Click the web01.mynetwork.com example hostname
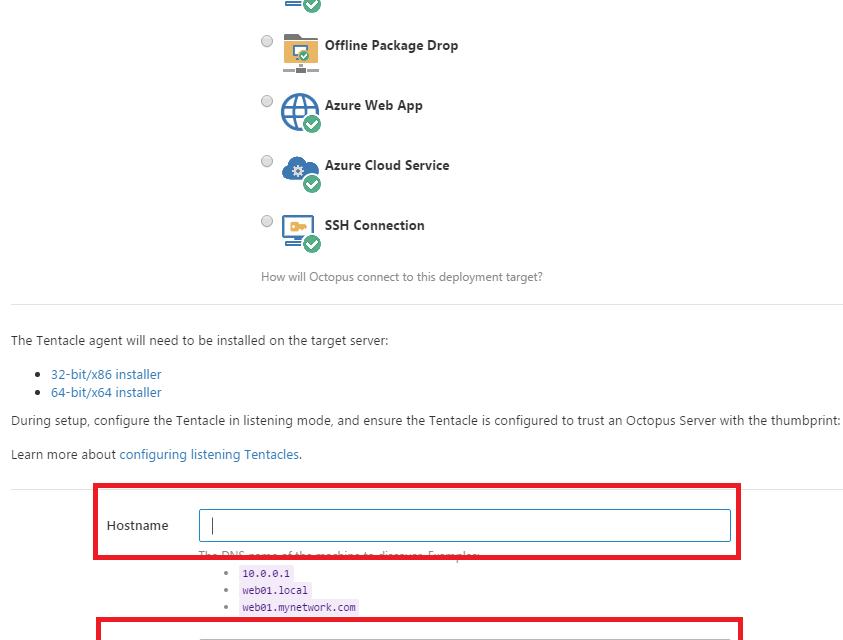 click(299, 607)
